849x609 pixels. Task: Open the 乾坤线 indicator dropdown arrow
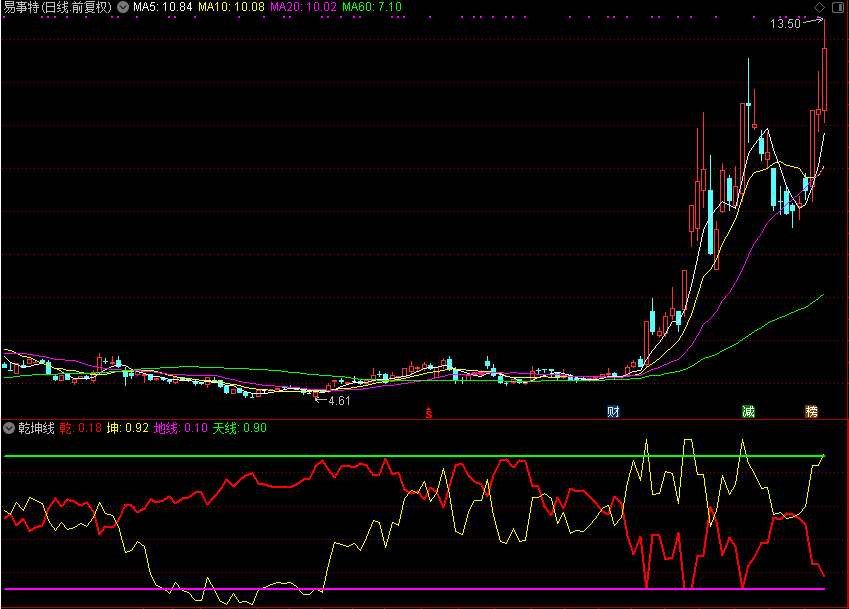click(x=9, y=428)
